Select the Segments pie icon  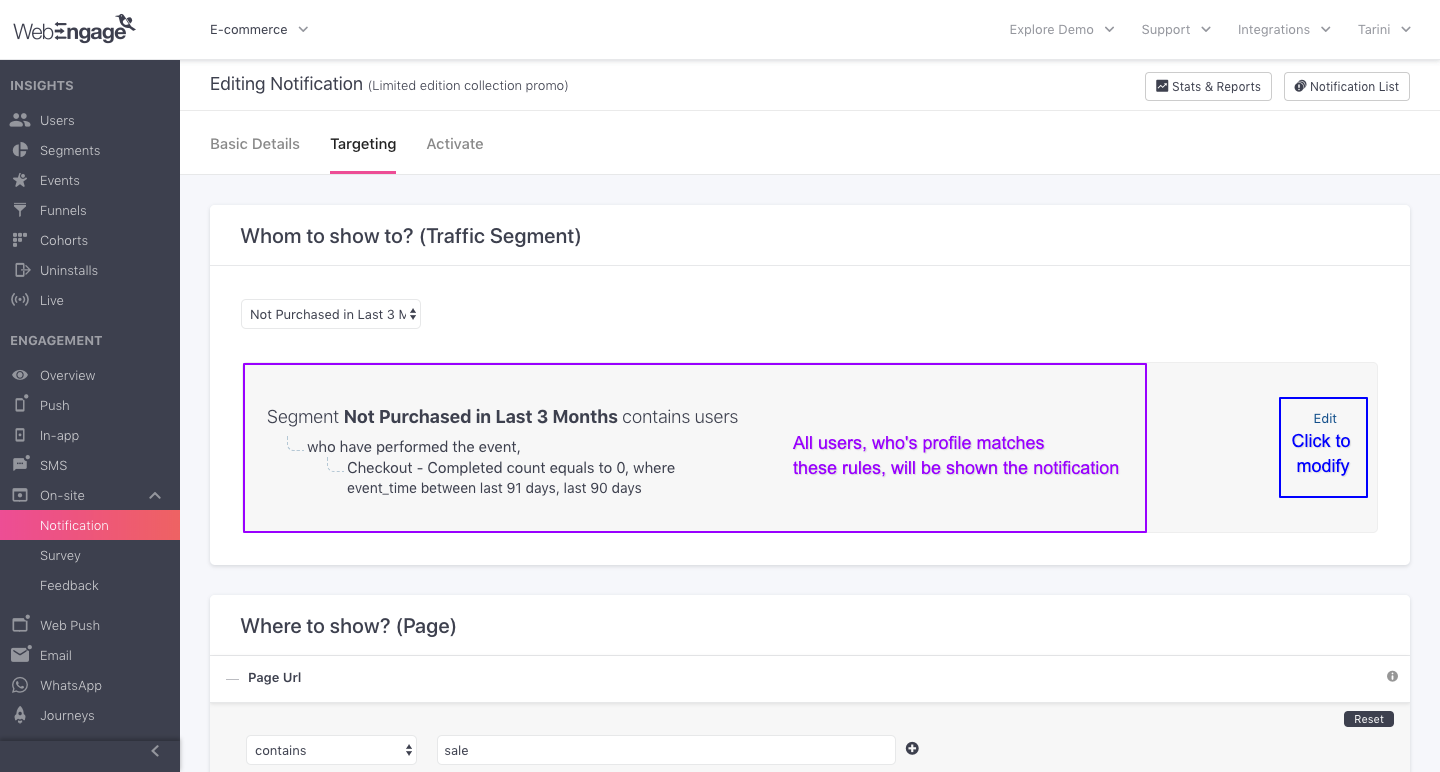[x=20, y=150]
